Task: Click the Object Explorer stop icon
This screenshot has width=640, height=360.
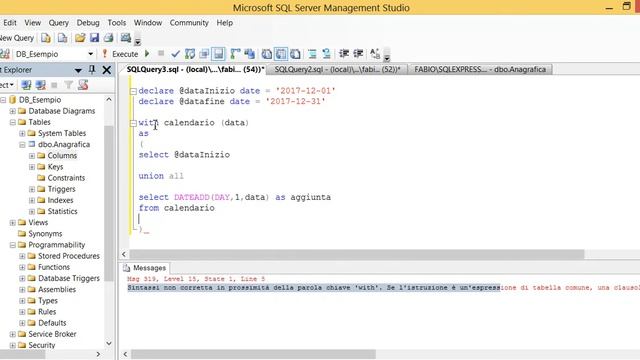Action: pyautogui.click(x=54, y=85)
